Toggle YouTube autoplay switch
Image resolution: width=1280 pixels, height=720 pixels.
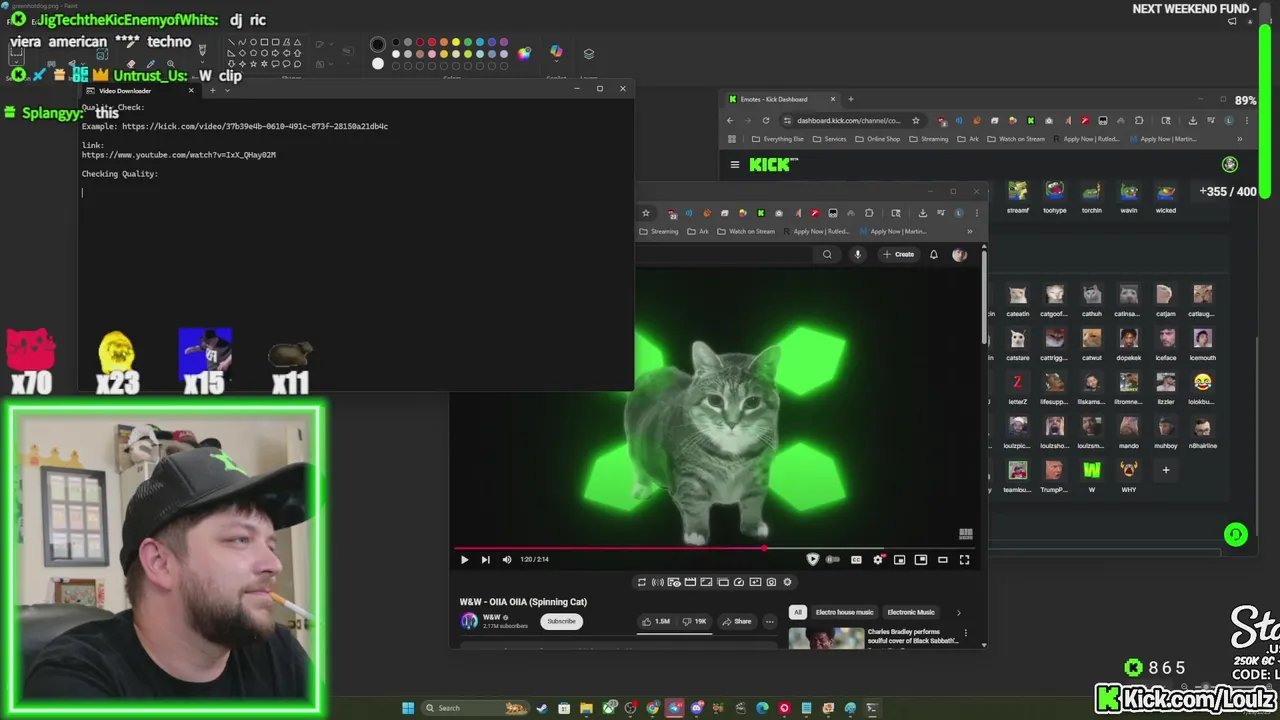(832, 560)
